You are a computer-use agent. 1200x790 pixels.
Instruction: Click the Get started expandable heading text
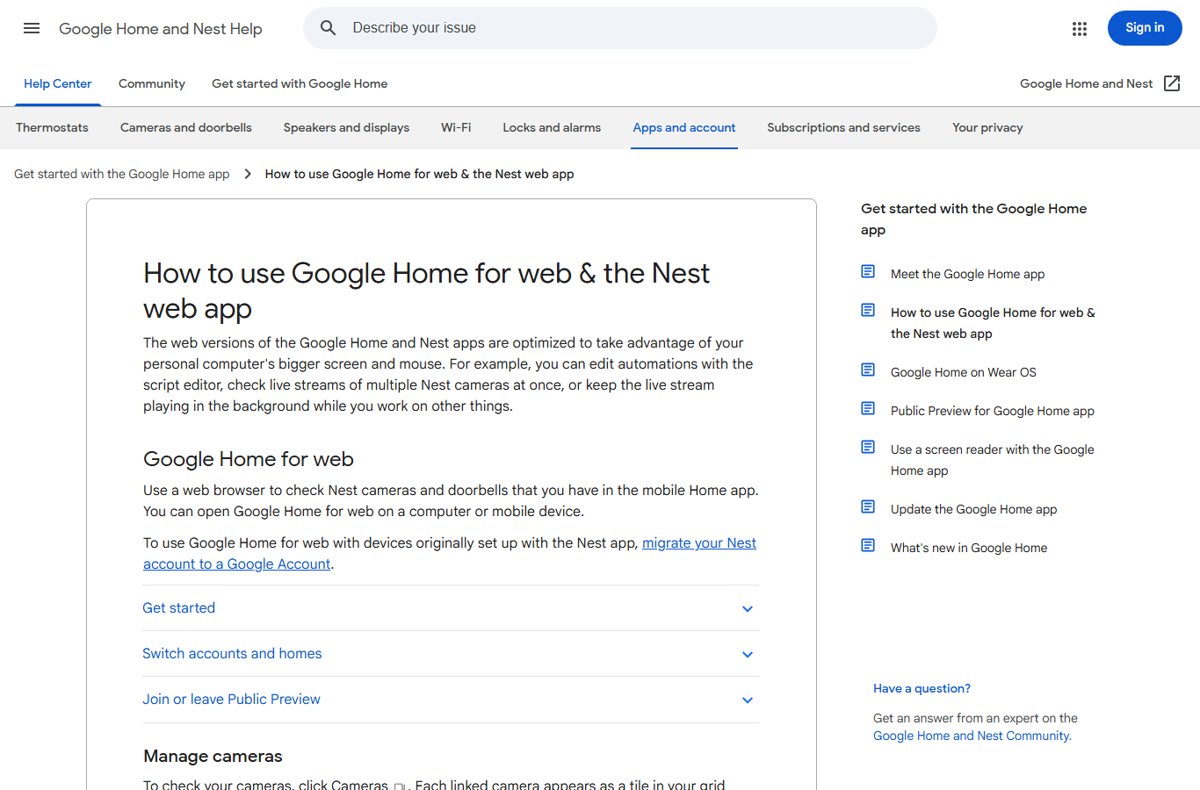click(x=179, y=608)
